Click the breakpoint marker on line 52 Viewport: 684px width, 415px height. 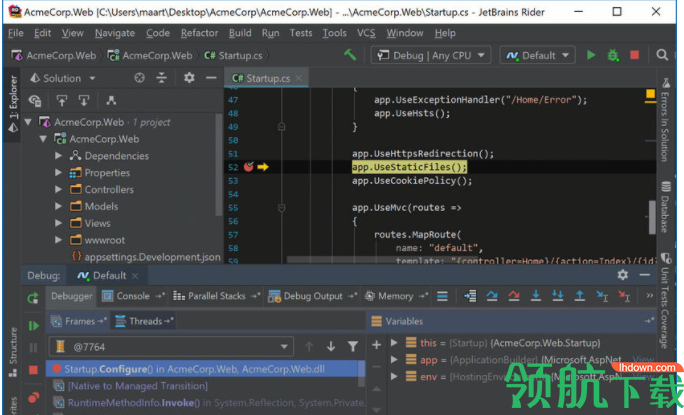pyautogui.click(x=249, y=167)
